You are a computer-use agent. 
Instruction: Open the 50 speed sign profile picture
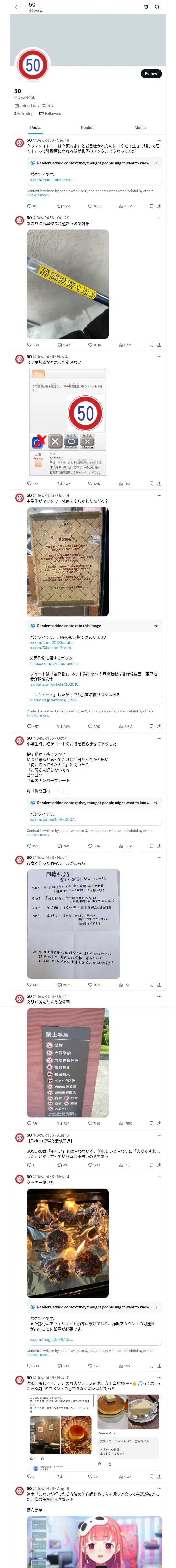[x=33, y=65]
